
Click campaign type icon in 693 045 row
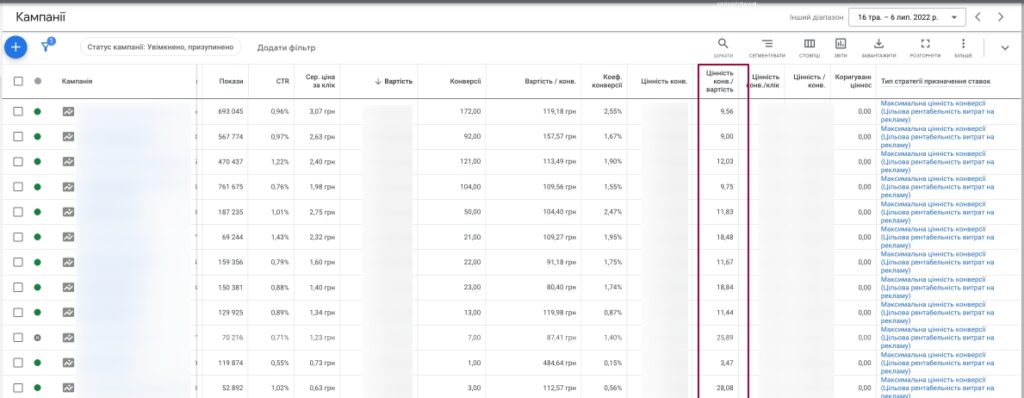click(x=69, y=112)
